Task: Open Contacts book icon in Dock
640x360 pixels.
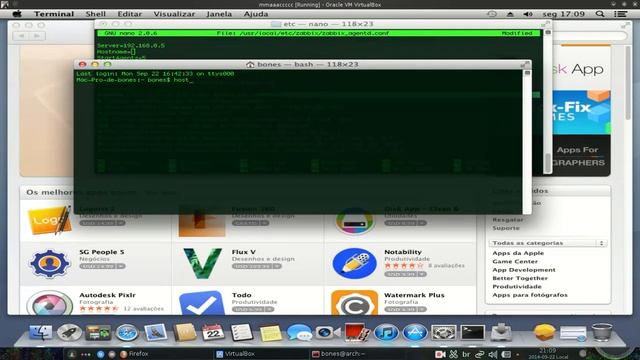Action: coord(184,333)
